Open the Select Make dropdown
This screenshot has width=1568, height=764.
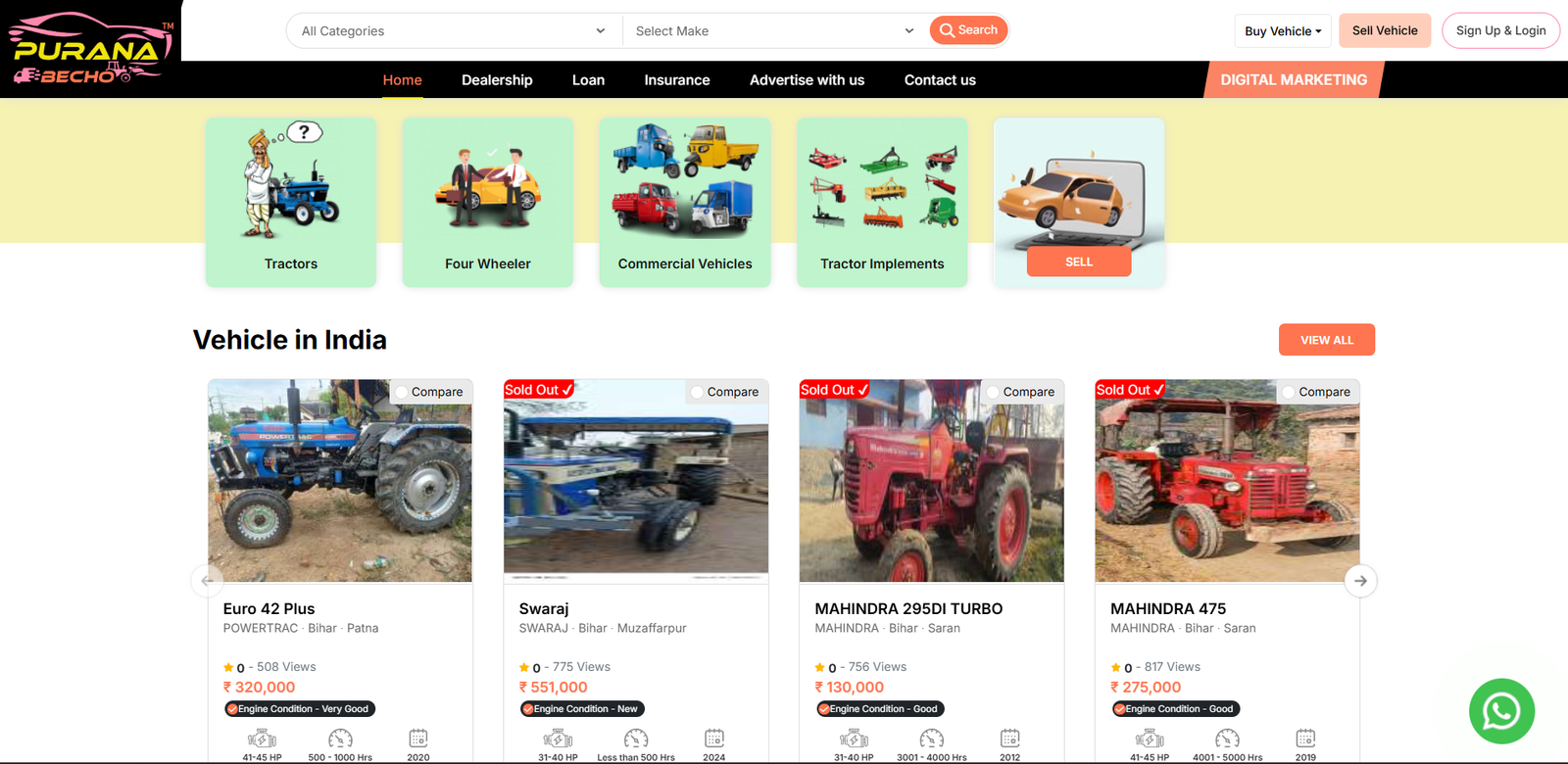point(774,31)
